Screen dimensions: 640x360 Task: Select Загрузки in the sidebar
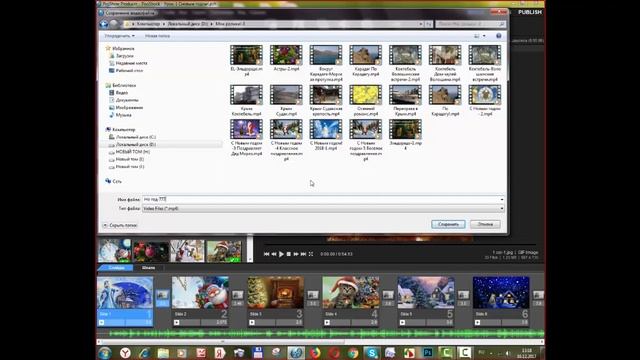(124, 56)
